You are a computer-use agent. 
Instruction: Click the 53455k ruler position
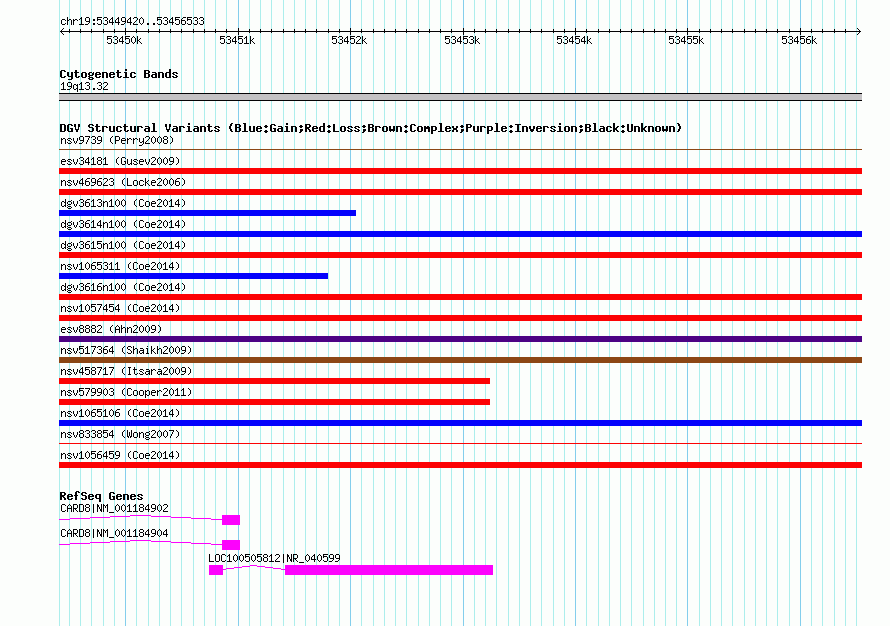click(x=686, y=40)
